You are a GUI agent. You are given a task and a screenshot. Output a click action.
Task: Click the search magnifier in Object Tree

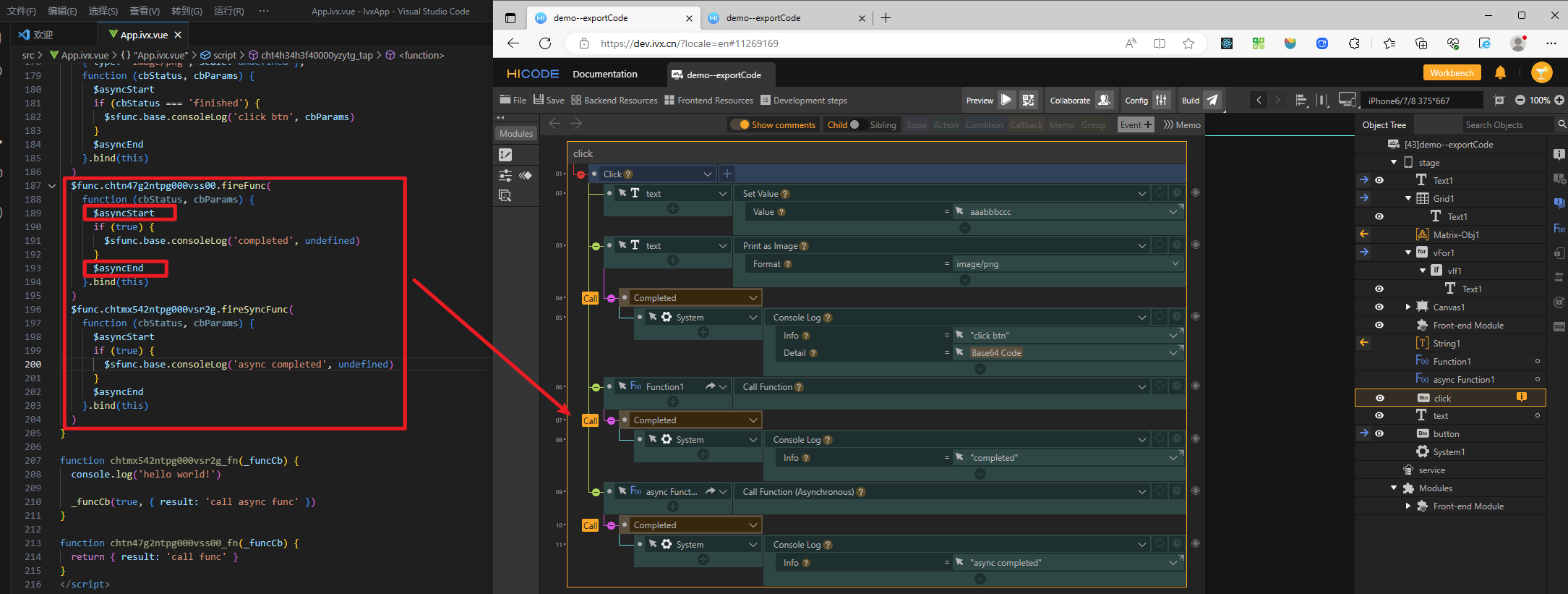[x=1561, y=124]
